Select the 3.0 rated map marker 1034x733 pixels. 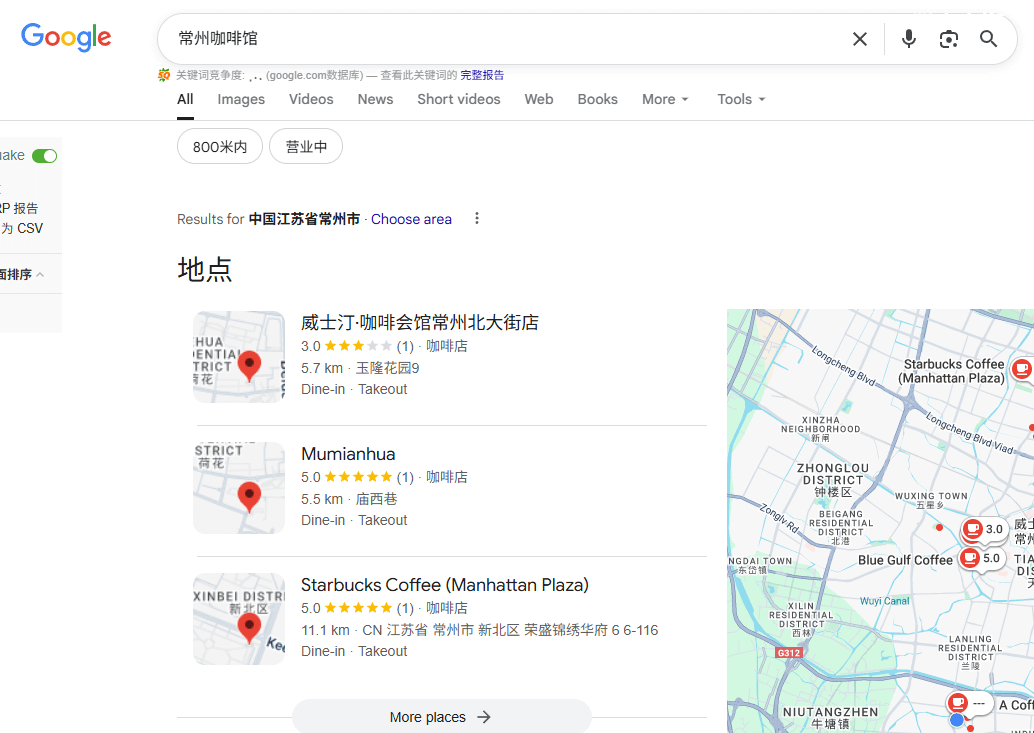coord(983,529)
